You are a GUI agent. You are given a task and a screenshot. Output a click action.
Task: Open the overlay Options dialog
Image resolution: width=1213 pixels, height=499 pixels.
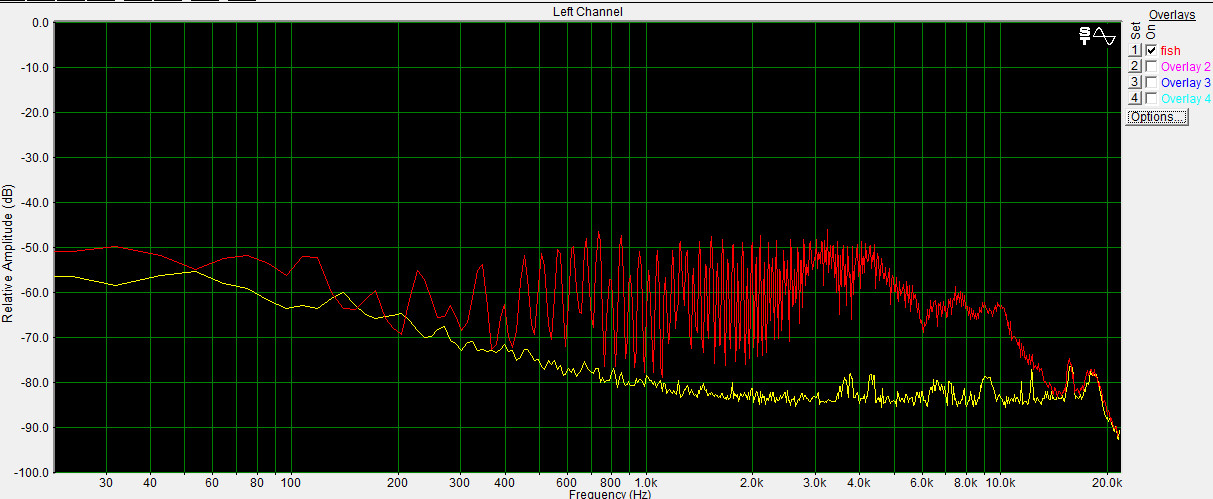1157,117
